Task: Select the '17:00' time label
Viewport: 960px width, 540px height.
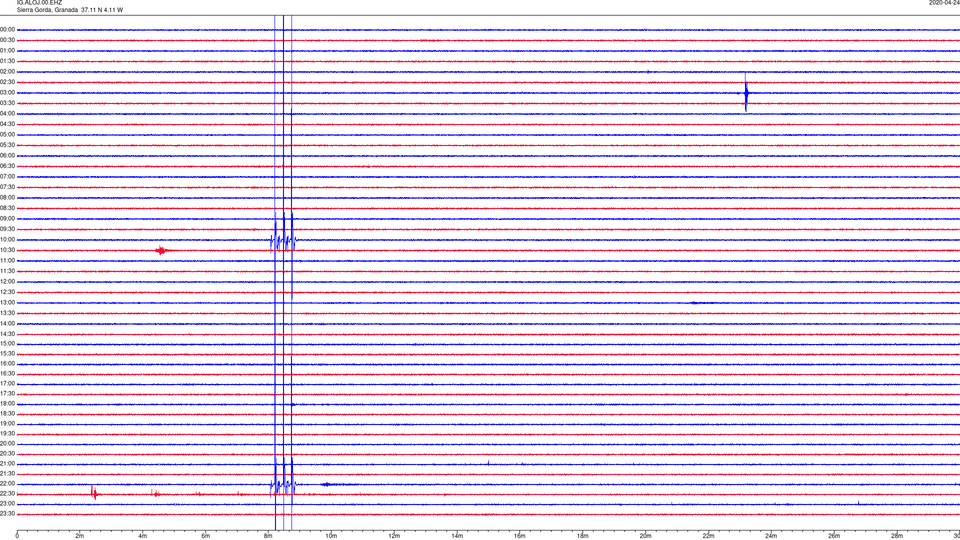Action: click(x=7, y=384)
